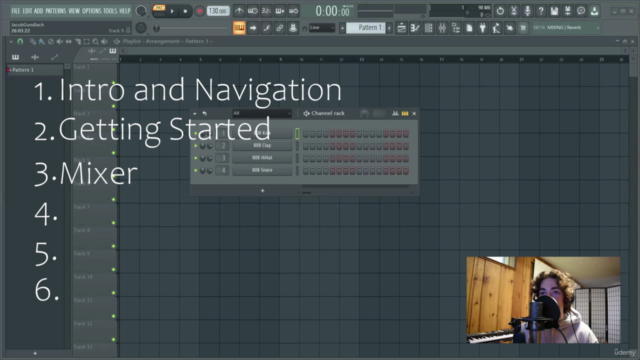Select Pattern 1 in the picker
This screenshot has height=360, width=640.
click(x=34, y=70)
